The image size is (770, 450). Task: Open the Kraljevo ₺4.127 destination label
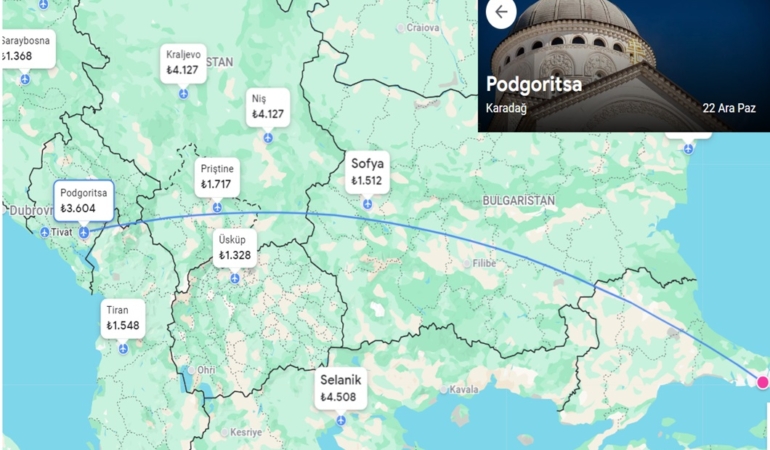[x=183, y=62]
